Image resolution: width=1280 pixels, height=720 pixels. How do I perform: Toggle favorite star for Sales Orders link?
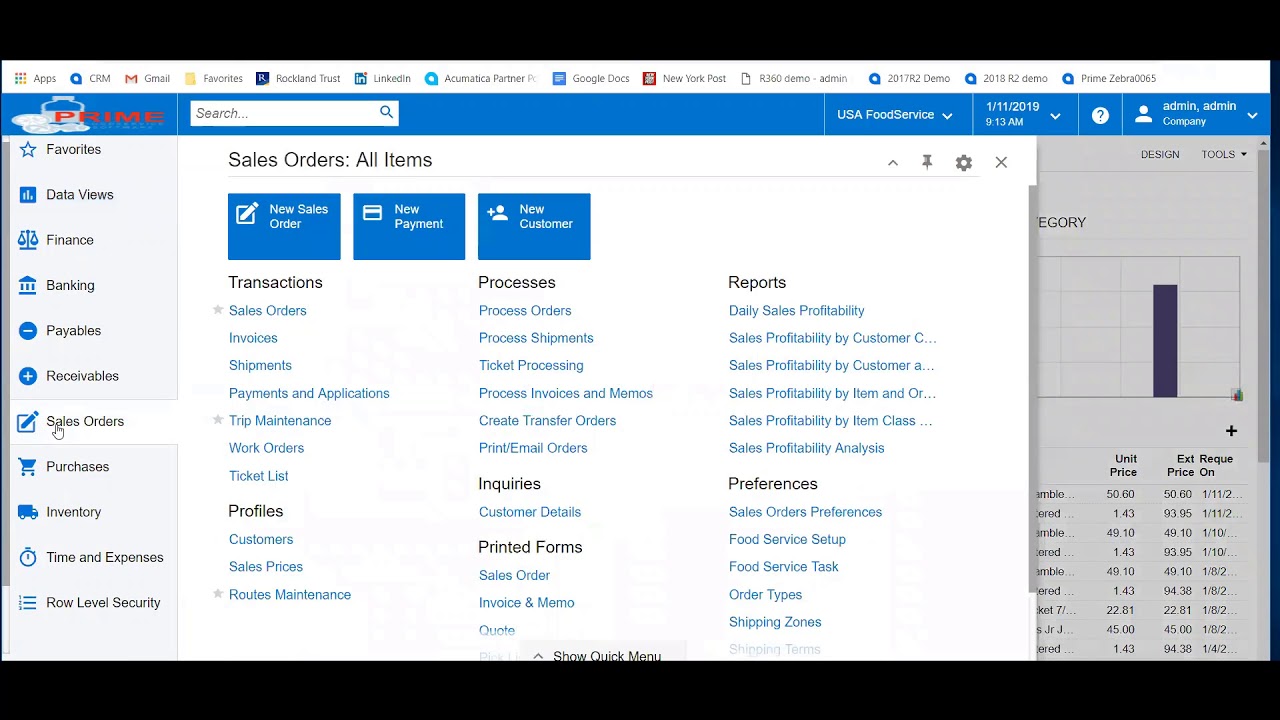218,310
